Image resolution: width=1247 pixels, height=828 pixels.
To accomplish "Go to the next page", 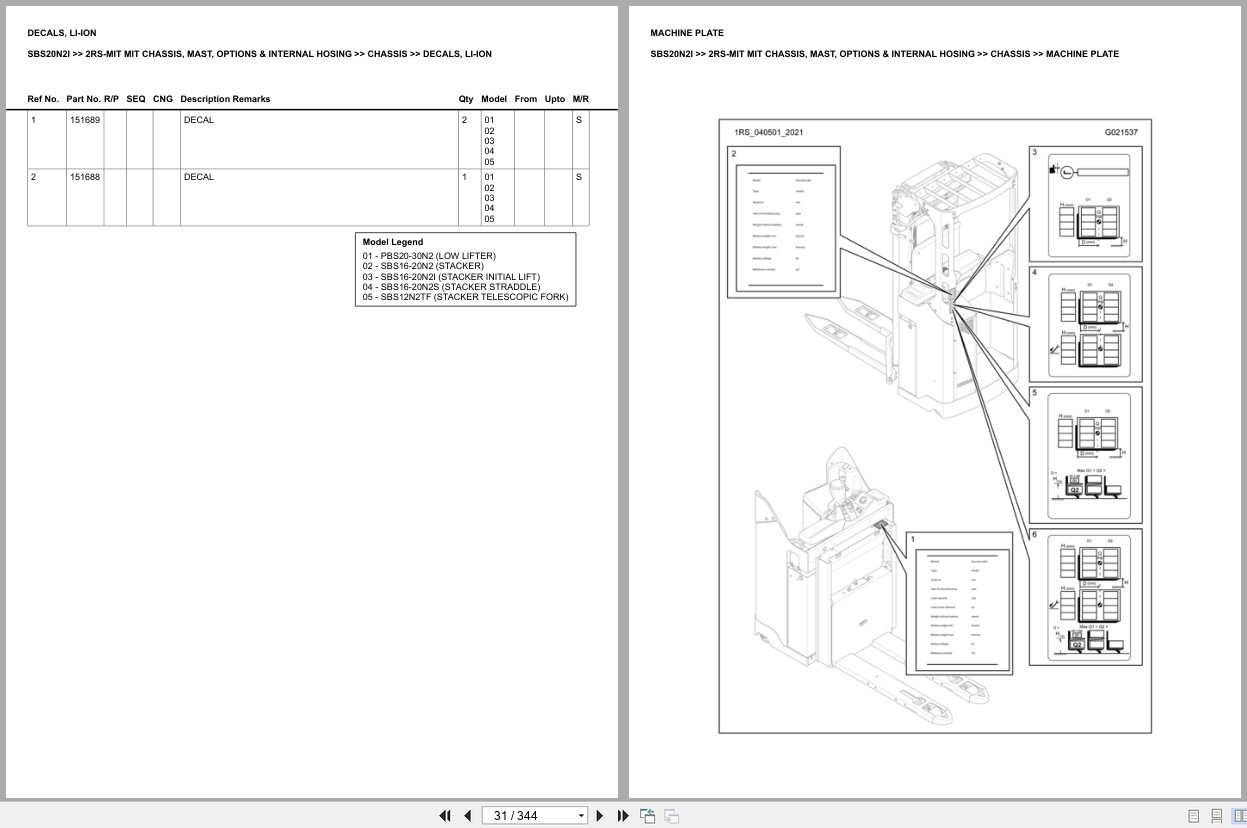I will tap(600, 816).
